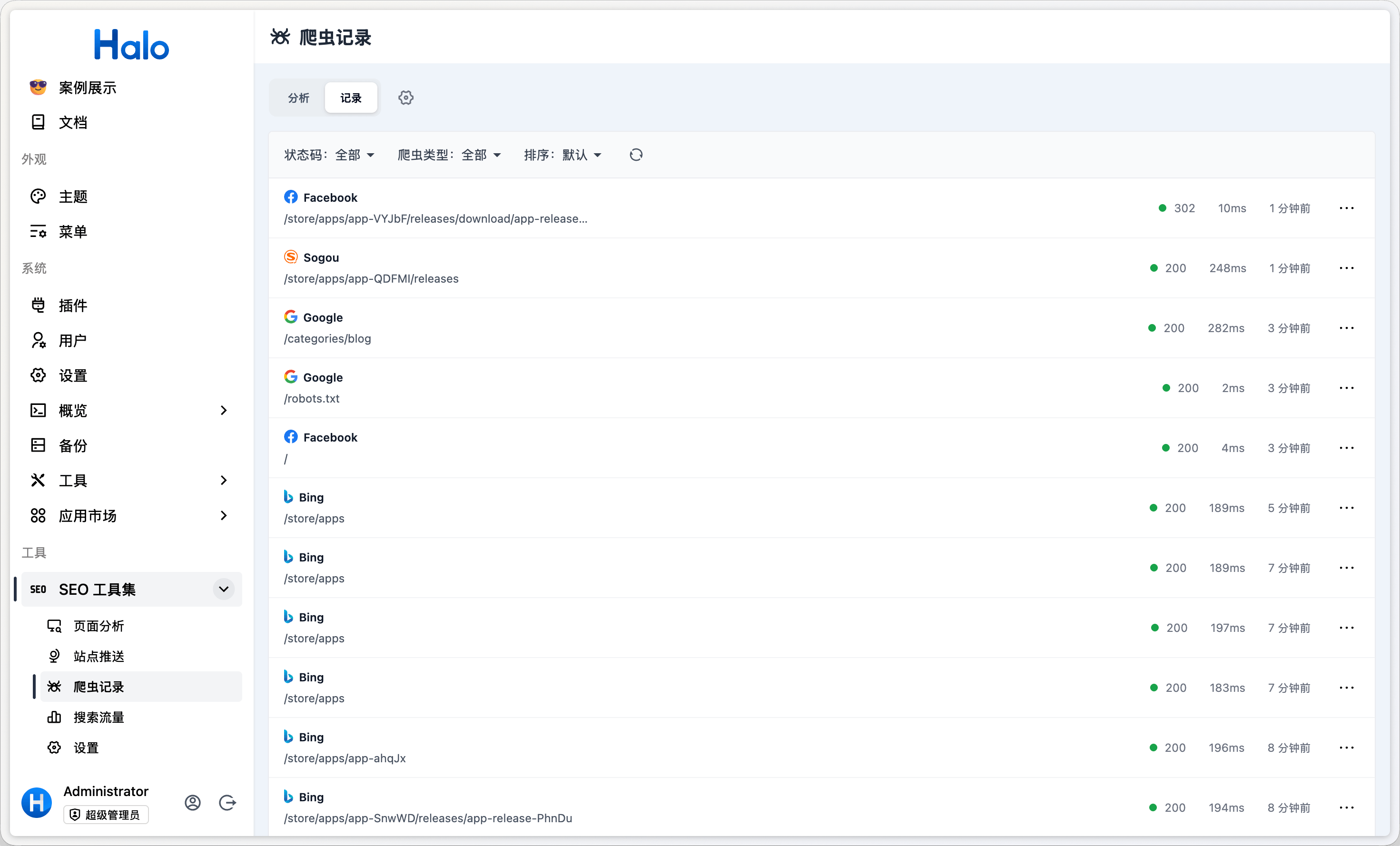1400x846 pixels.
Task: Open more options for Sogou row
Action: tap(1347, 268)
